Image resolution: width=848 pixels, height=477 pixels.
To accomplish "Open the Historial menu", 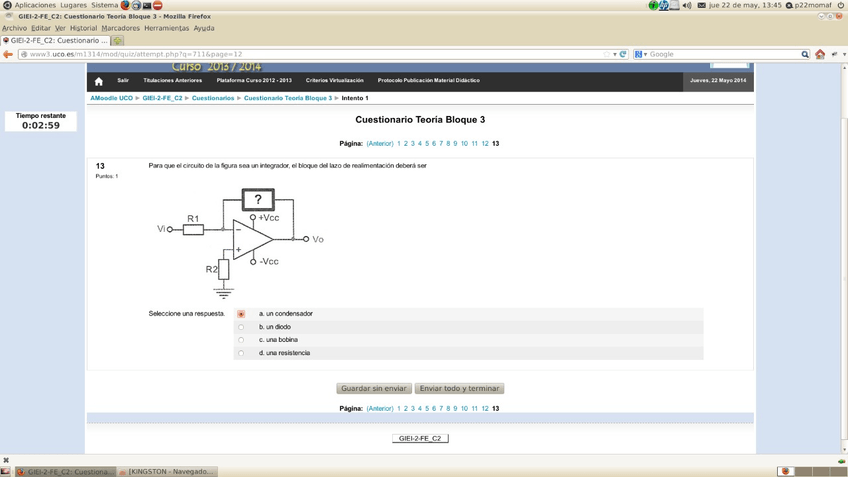I will pyautogui.click(x=83, y=28).
